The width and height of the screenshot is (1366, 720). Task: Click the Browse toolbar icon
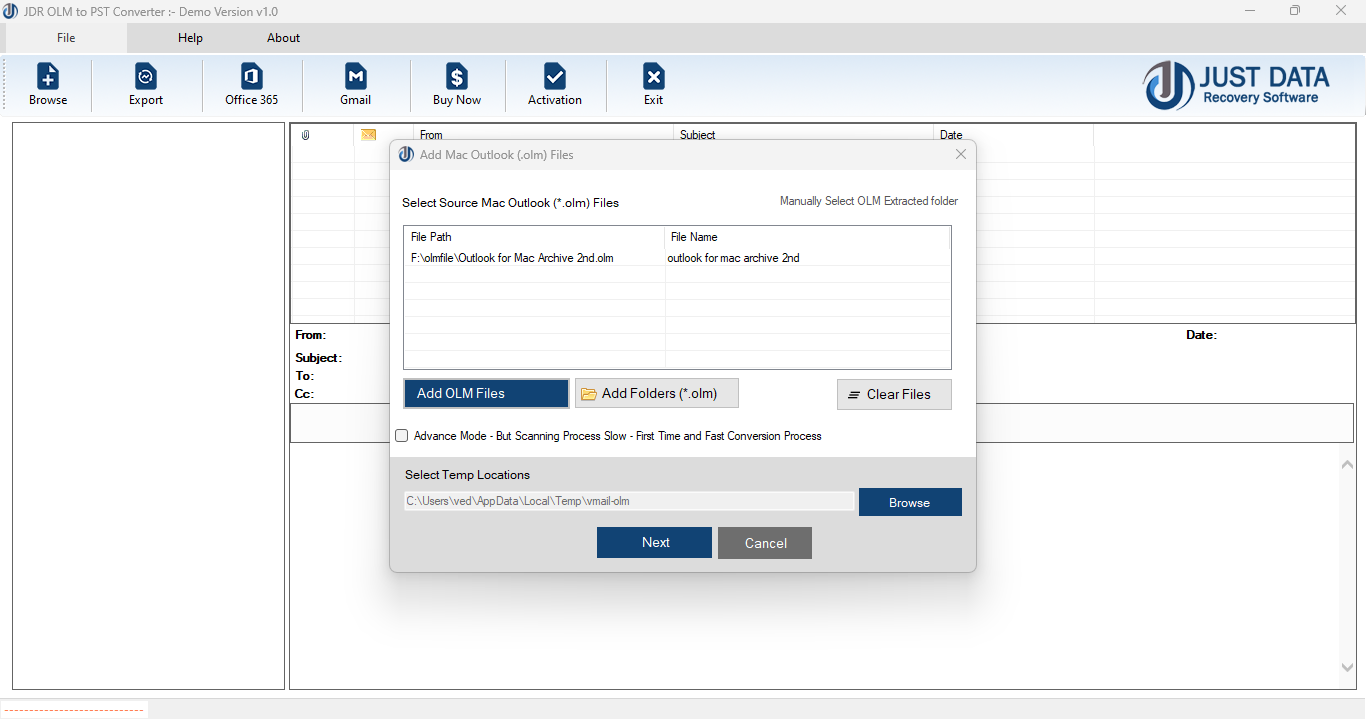click(48, 84)
